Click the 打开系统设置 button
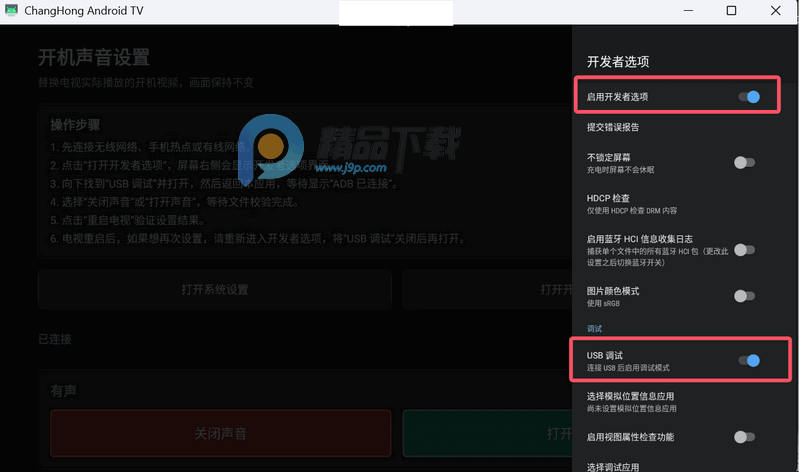Screen dimensions: 800x472 tap(215, 289)
